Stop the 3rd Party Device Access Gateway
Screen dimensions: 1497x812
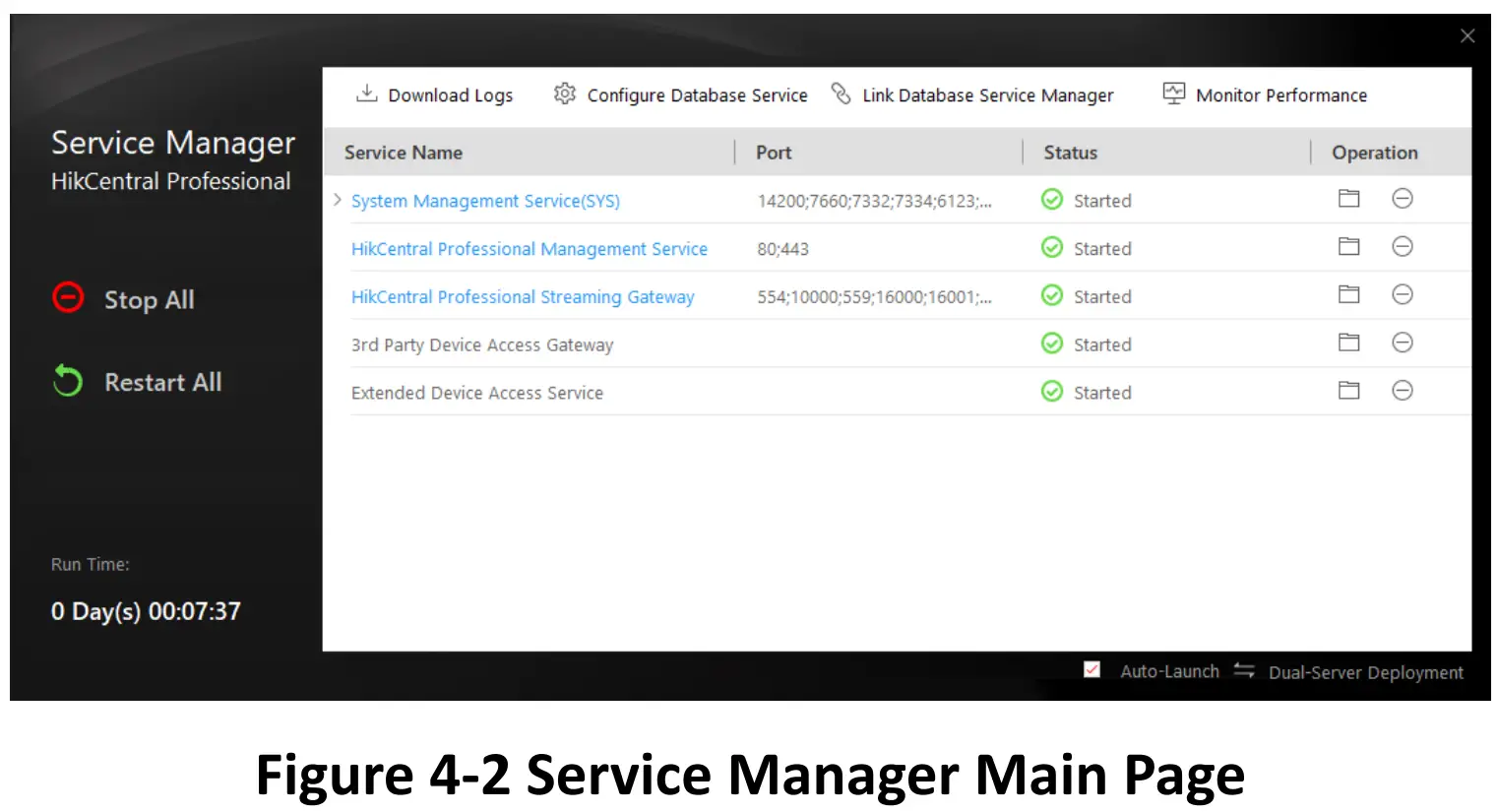click(1403, 343)
